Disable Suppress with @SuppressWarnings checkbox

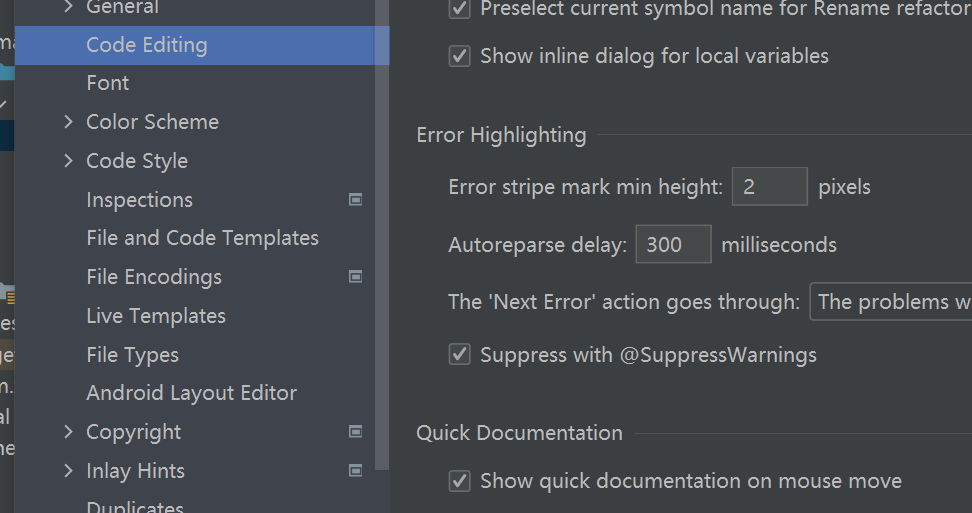pos(460,354)
